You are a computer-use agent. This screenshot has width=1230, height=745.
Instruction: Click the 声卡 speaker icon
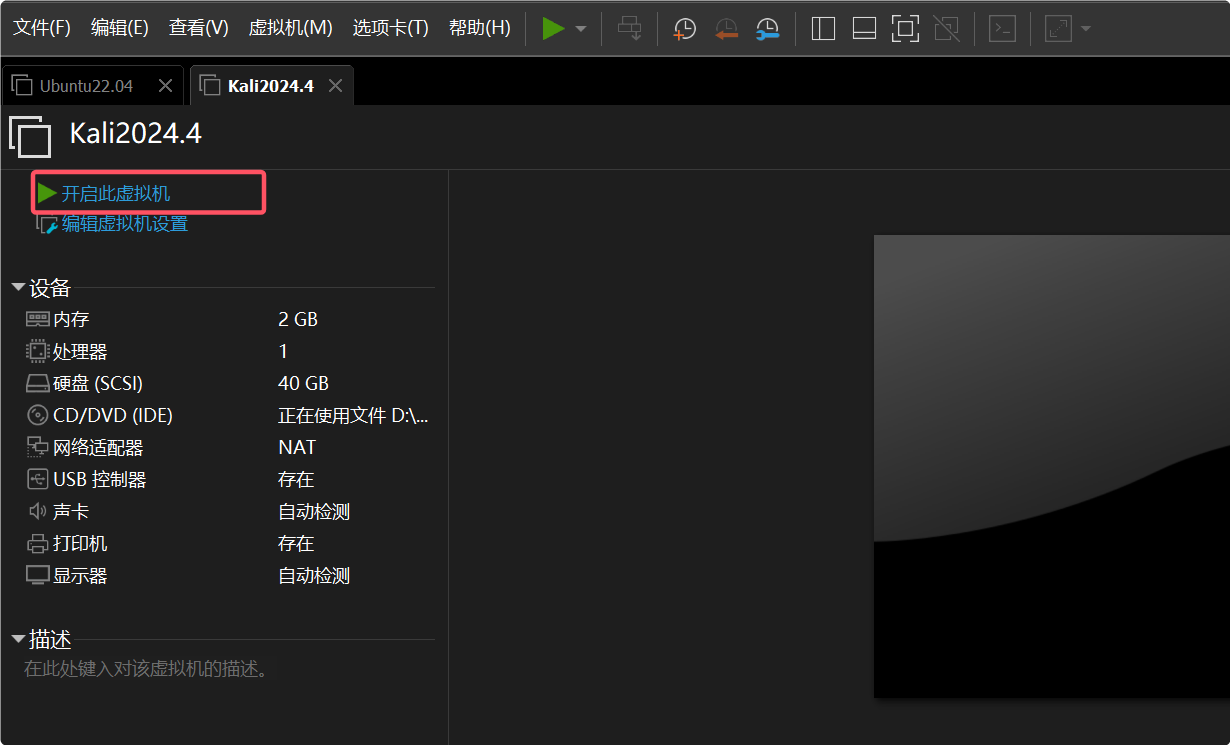pos(38,511)
